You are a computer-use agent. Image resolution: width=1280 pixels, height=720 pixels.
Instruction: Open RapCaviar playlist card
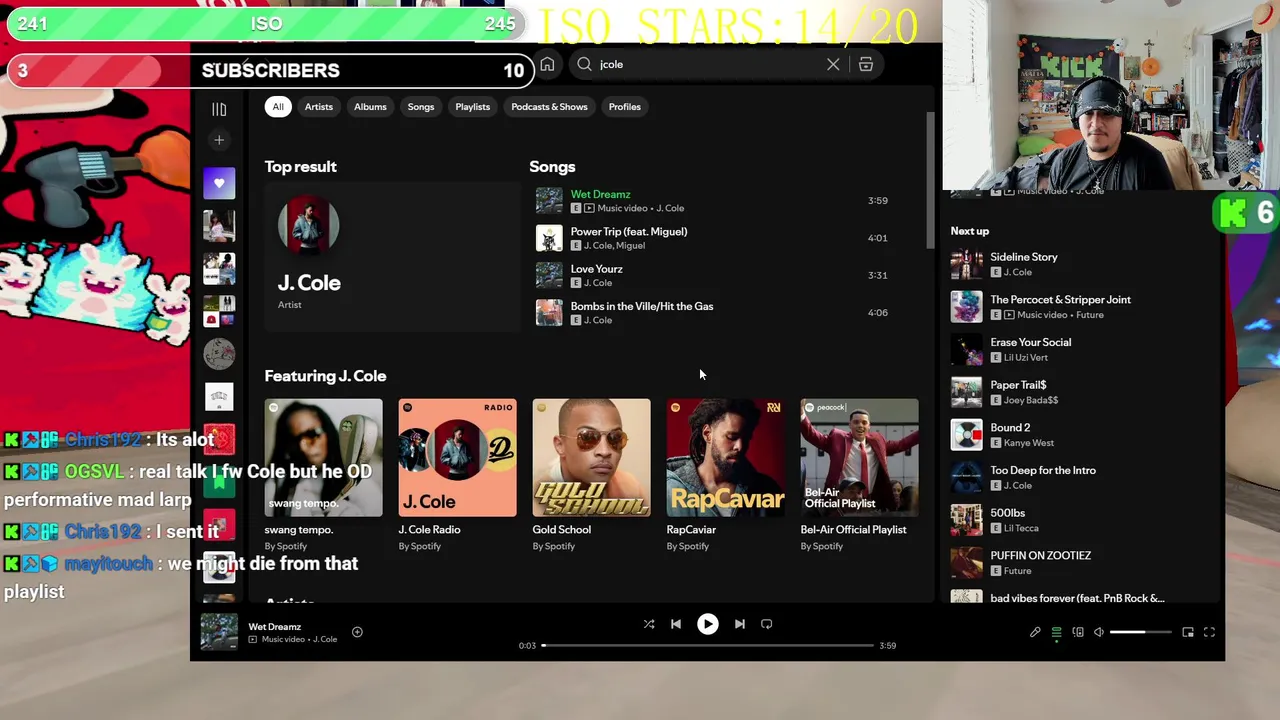[725, 476]
